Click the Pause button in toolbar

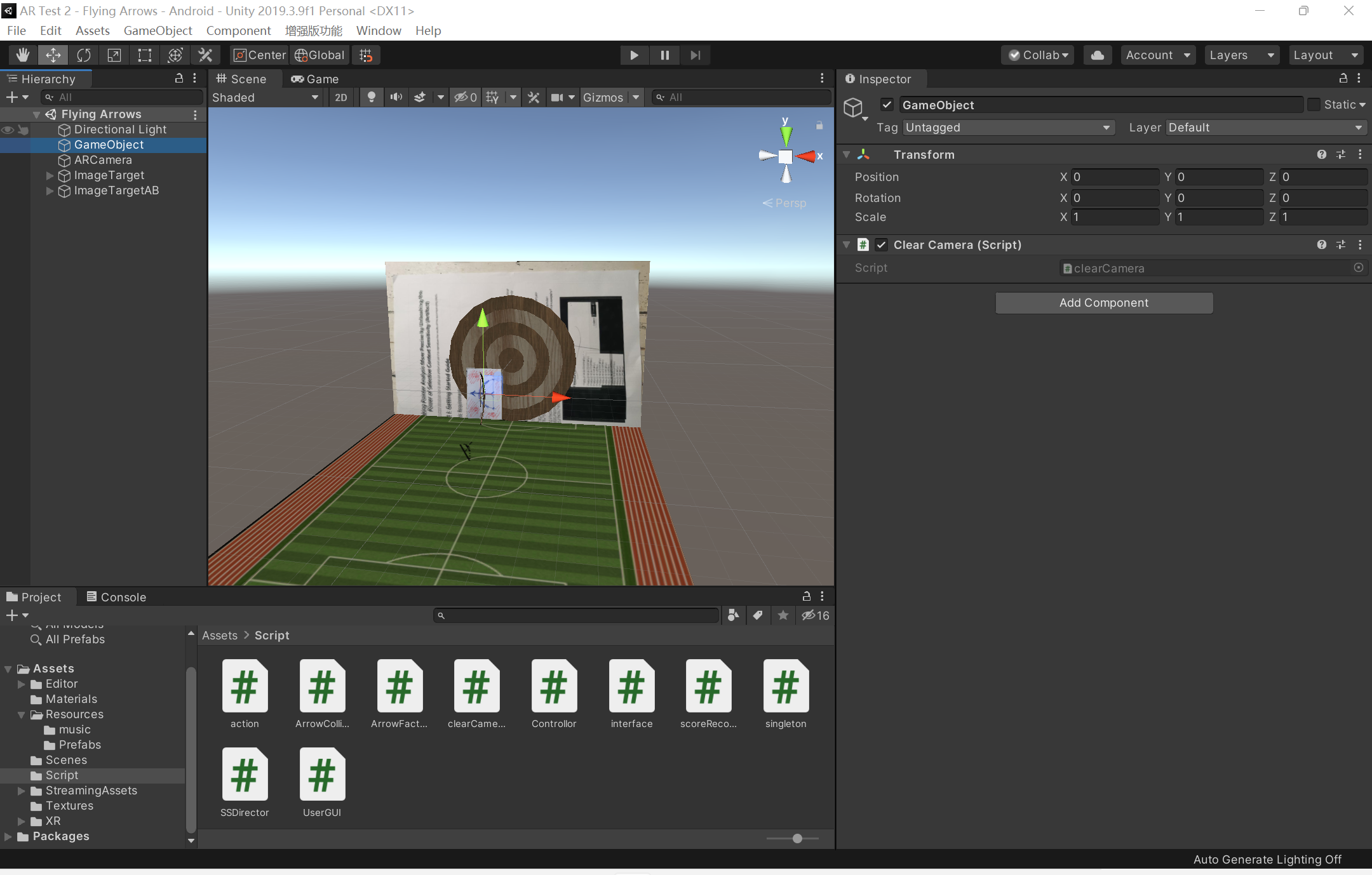pyautogui.click(x=665, y=54)
